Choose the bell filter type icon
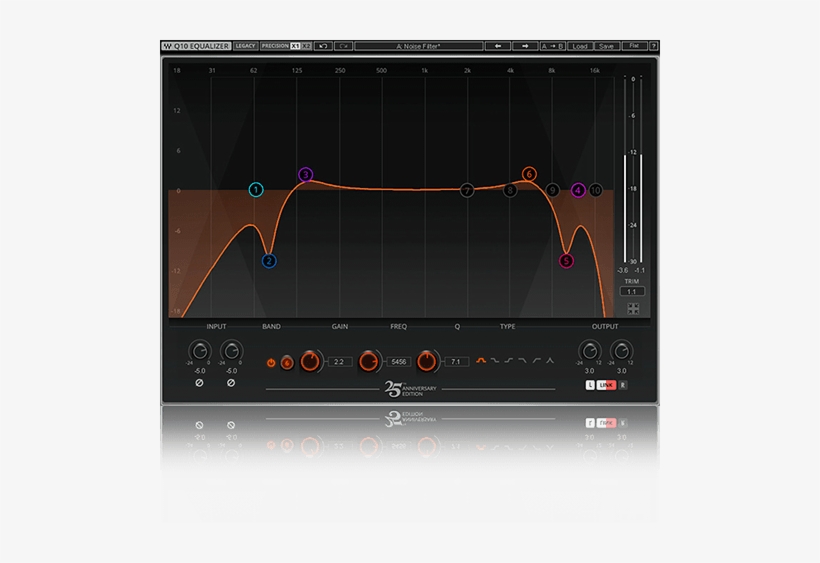This screenshot has width=820, height=563. coord(481,361)
